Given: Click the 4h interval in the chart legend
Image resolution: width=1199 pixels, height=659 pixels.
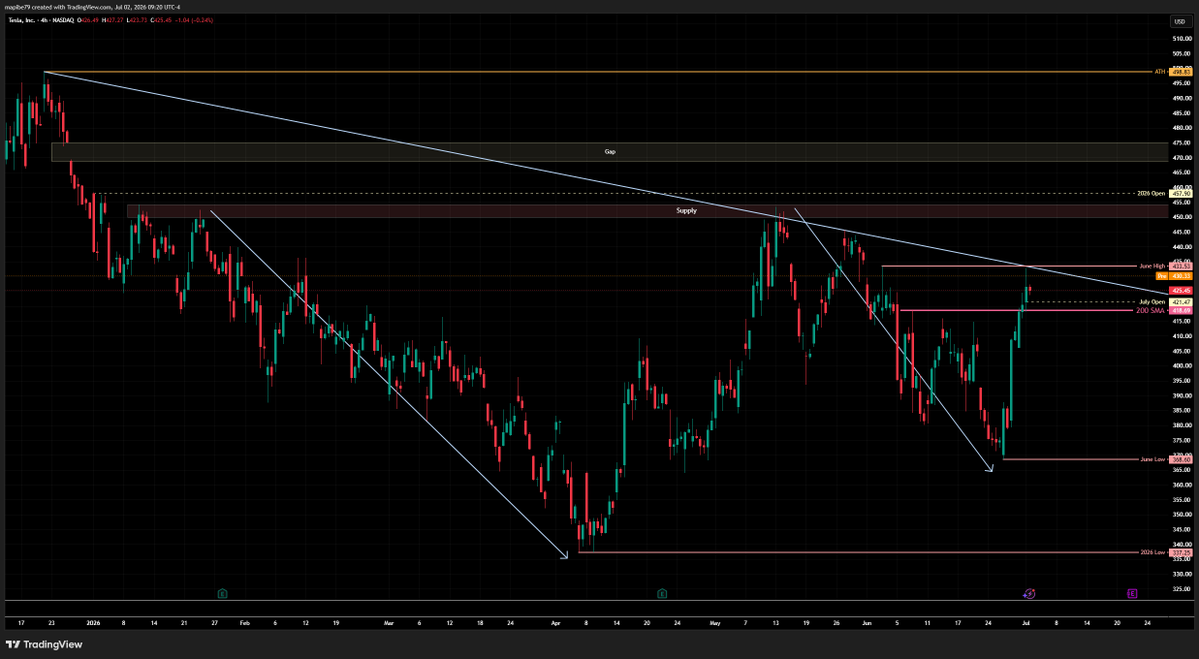Looking at the screenshot, I should point(44,20).
